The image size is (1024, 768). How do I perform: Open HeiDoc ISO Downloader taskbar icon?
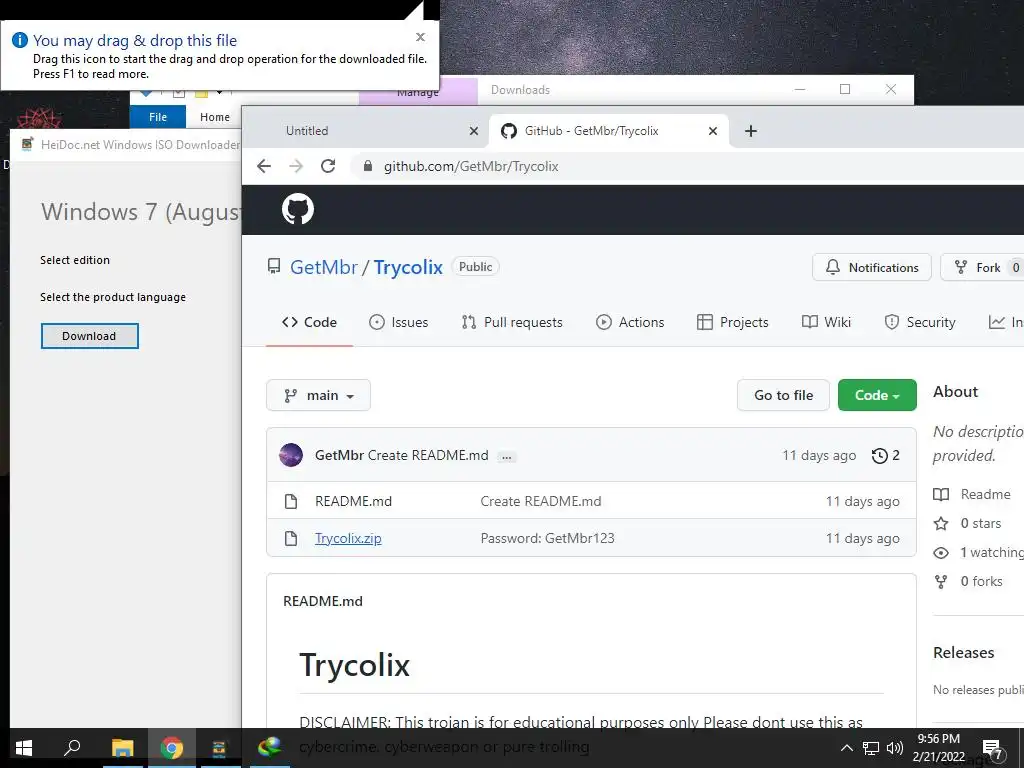click(x=219, y=748)
